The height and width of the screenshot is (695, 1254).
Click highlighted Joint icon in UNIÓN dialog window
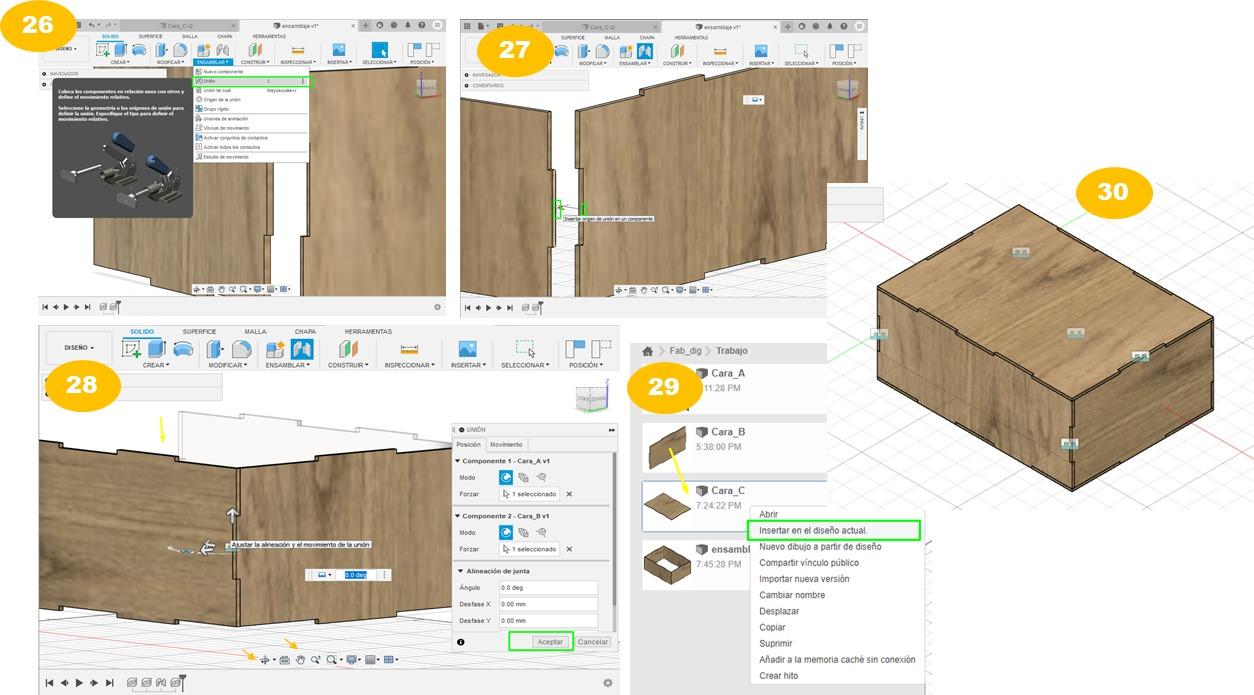(x=301, y=349)
